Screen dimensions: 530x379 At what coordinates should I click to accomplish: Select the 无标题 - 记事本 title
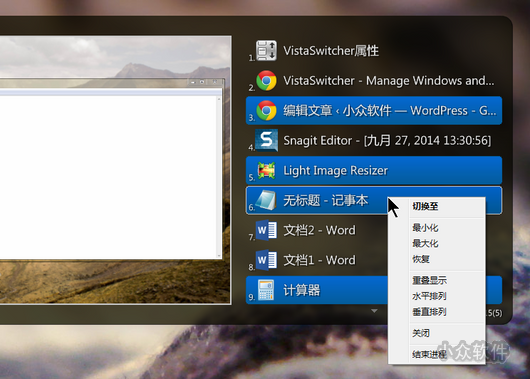[x=326, y=200]
